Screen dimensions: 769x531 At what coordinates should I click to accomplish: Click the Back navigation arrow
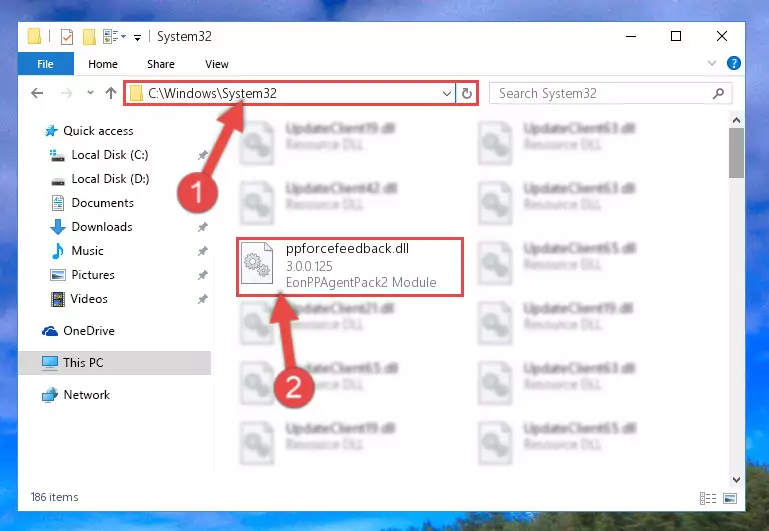(37, 93)
